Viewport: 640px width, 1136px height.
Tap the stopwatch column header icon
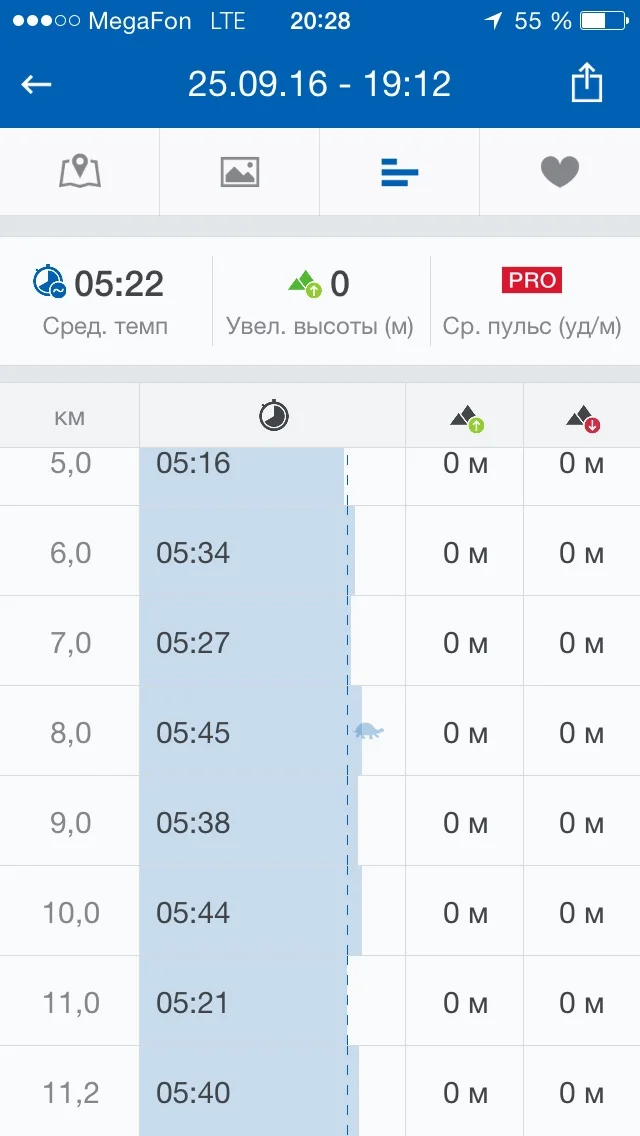(274, 416)
